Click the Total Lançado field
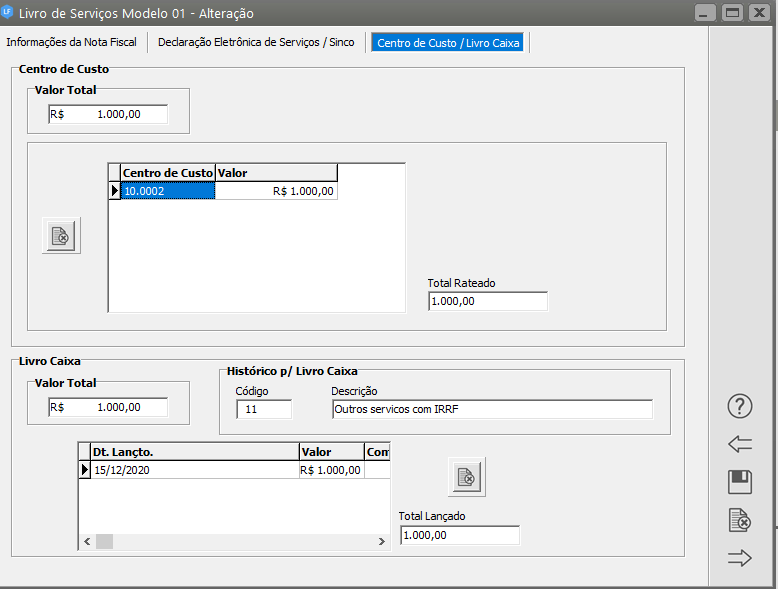This screenshot has height=589, width=778. click(x=459, y=535)
